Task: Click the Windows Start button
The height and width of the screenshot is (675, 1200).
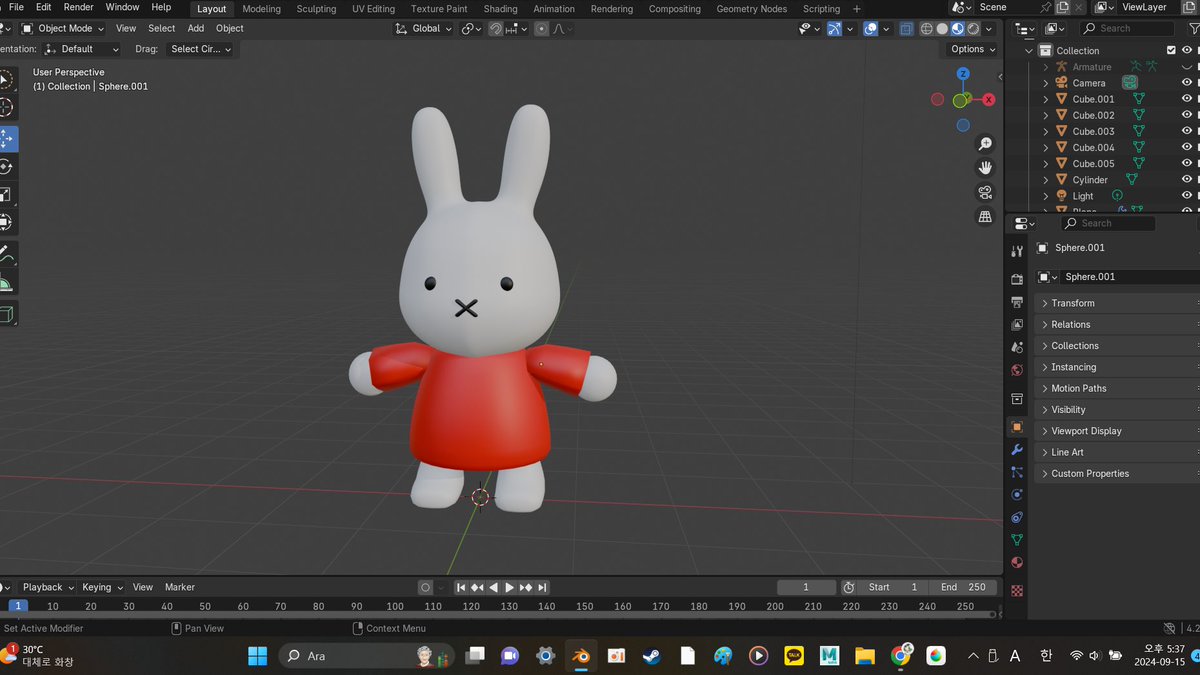Action: coord(257,656)
